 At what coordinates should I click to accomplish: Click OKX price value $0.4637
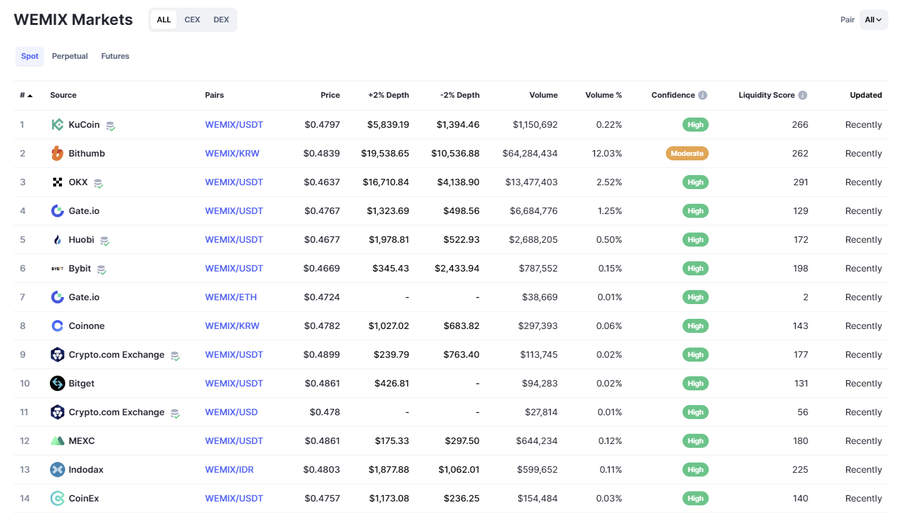click(321, 182)
